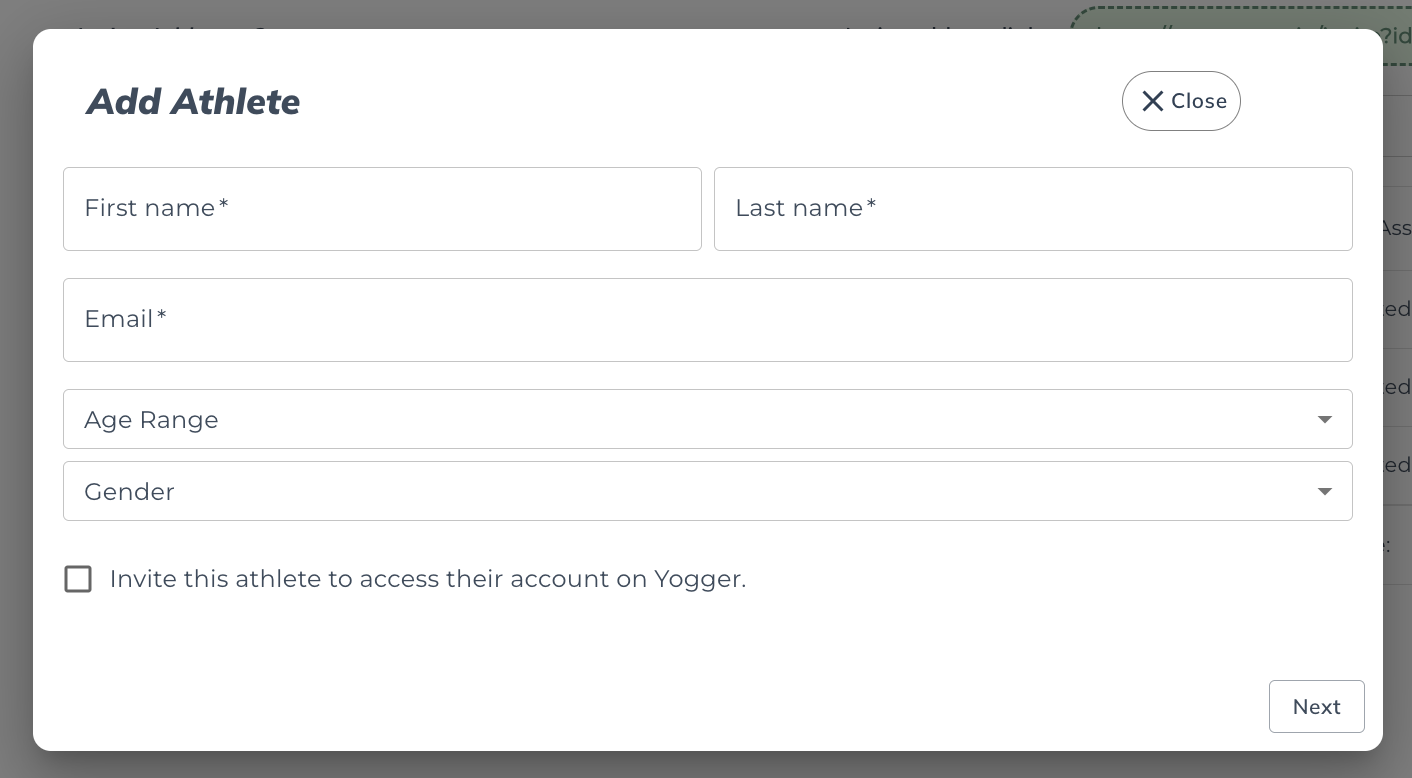Click the 'Add Athlete' dialog heading
Image resolution: width=1412 pixels, height=778 pixels.
click(193, 102)
